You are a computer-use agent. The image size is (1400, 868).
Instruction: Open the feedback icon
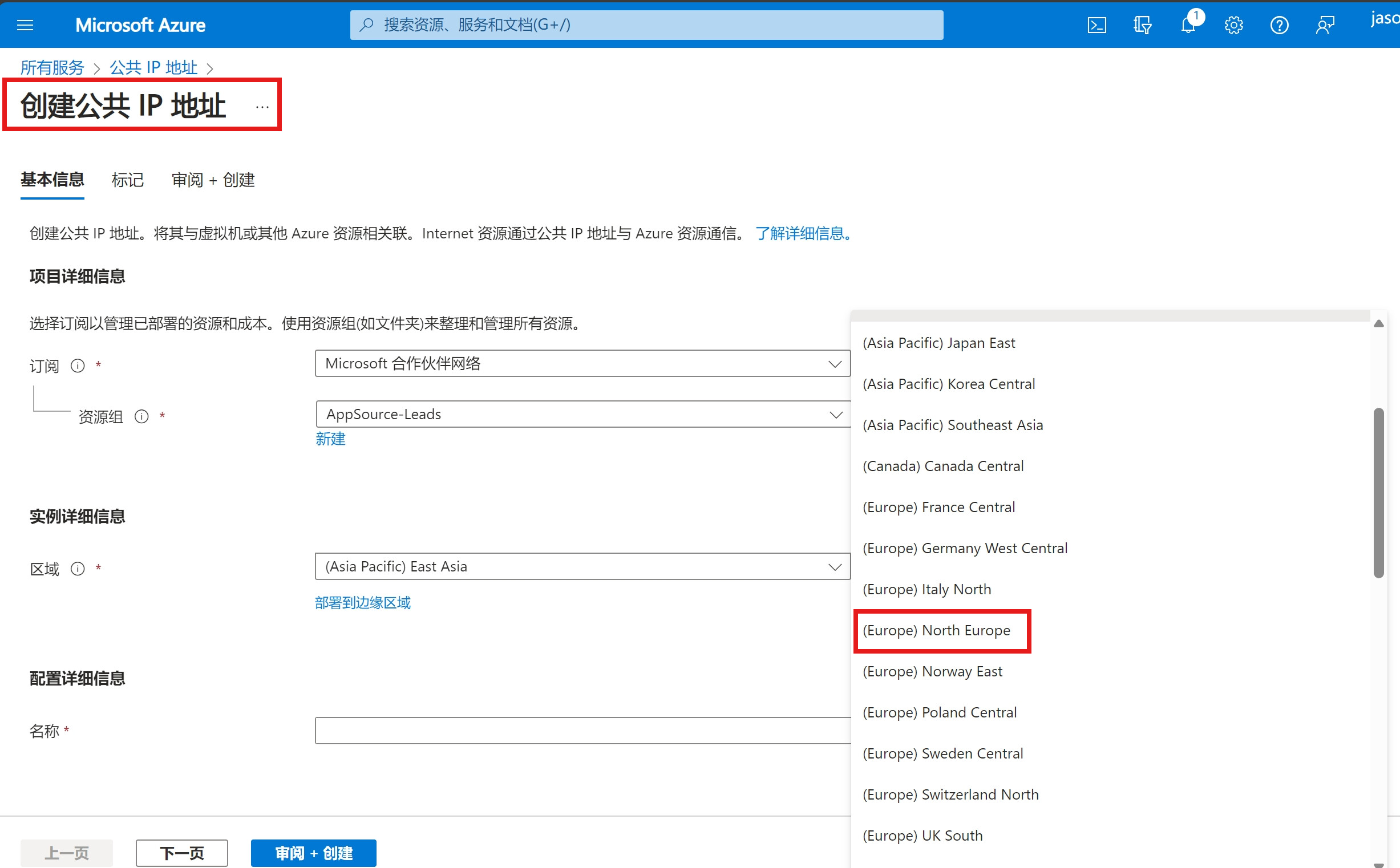pyautogui.click(x=1325, y=25)
